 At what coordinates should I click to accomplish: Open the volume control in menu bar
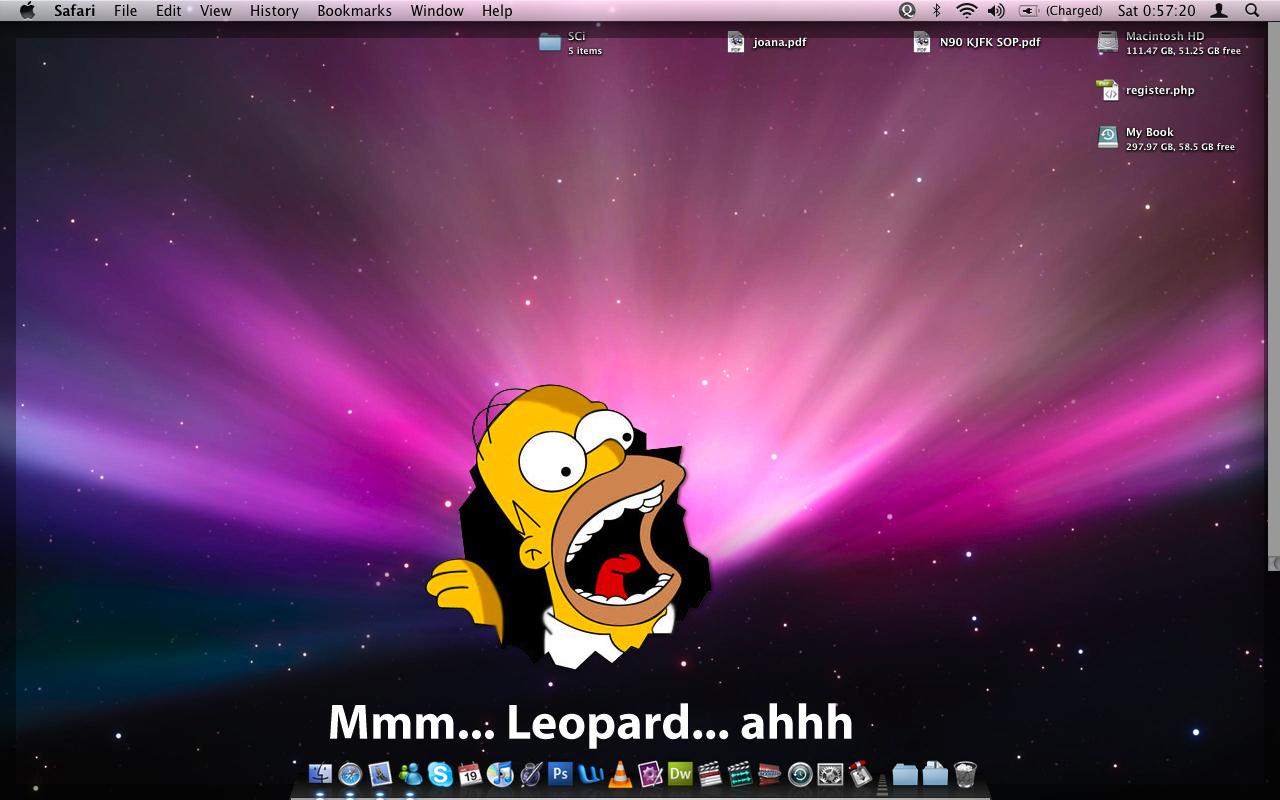click(996, 11)
